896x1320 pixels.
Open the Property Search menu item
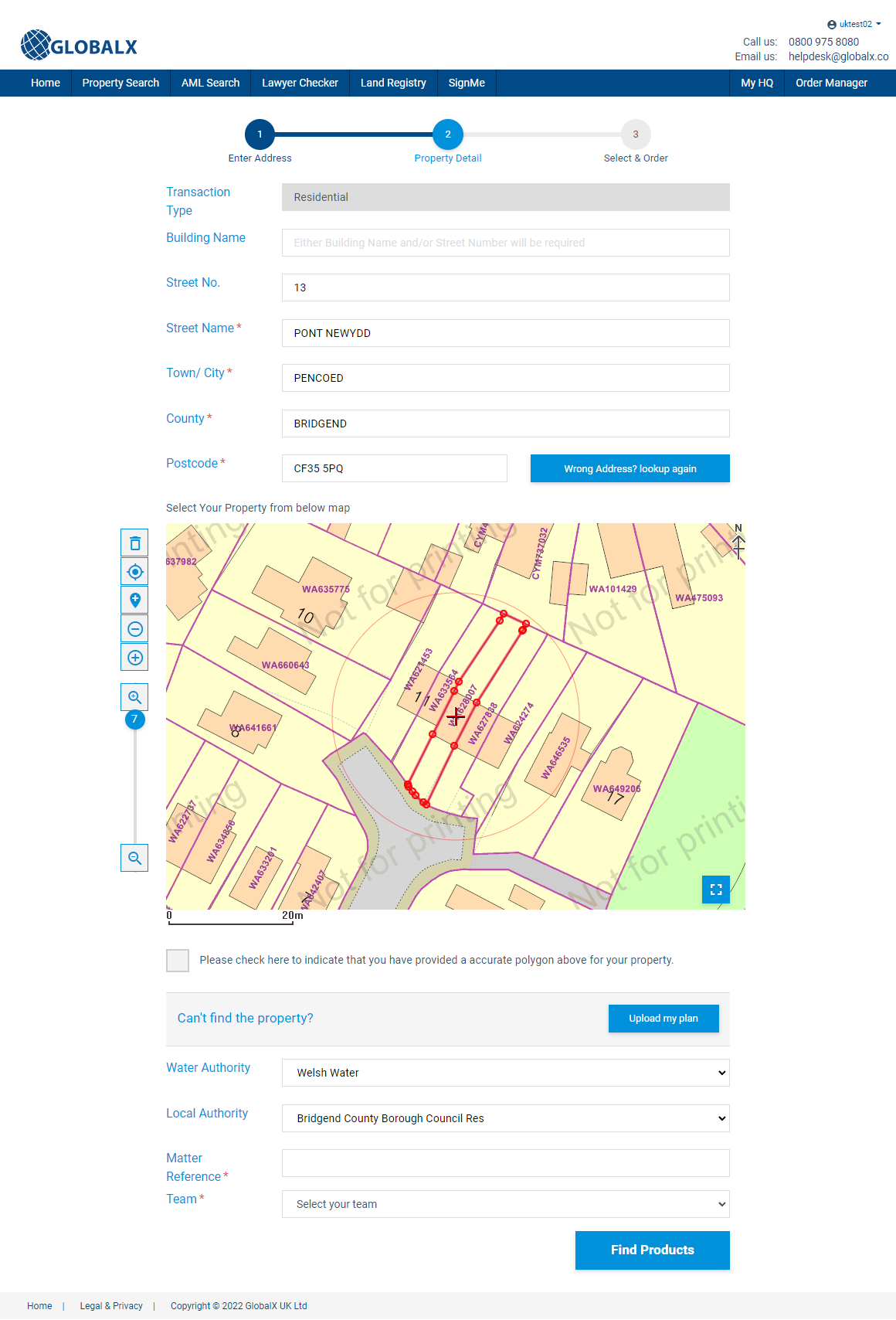(x=120, y=83)
